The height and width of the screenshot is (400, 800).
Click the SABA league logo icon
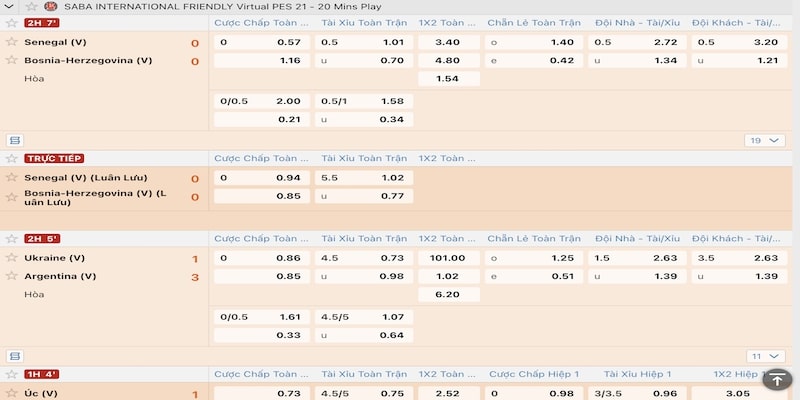click(x=51, y=6)
